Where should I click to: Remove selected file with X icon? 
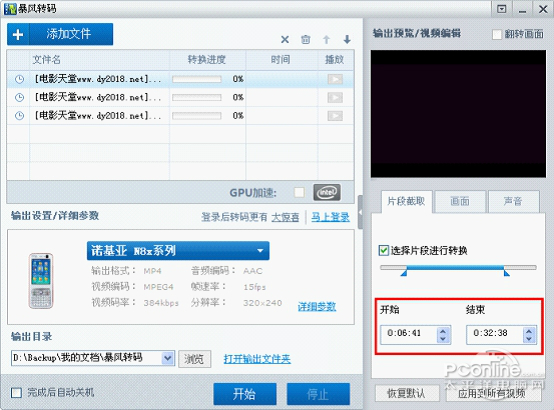285,40
